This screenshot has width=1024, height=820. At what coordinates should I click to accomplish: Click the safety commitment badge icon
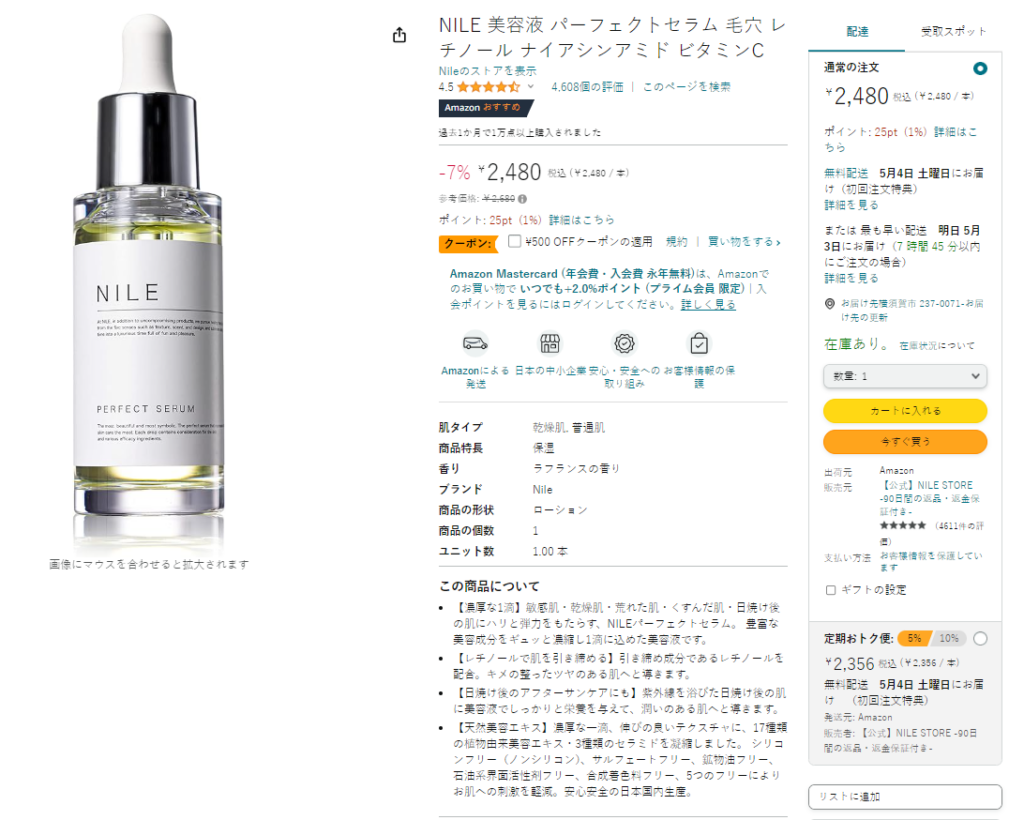click(x=624, y=343)
